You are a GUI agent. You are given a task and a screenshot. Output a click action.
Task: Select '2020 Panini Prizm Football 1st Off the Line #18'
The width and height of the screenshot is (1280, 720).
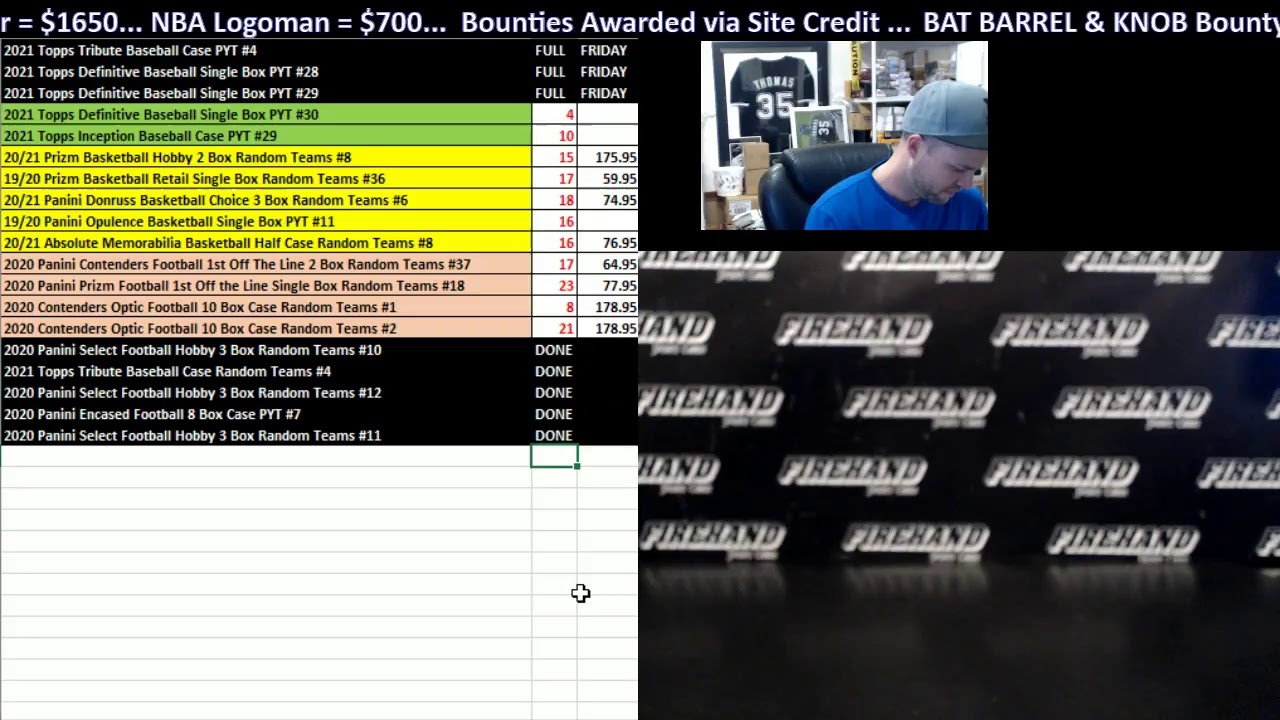tap(266, 286)
